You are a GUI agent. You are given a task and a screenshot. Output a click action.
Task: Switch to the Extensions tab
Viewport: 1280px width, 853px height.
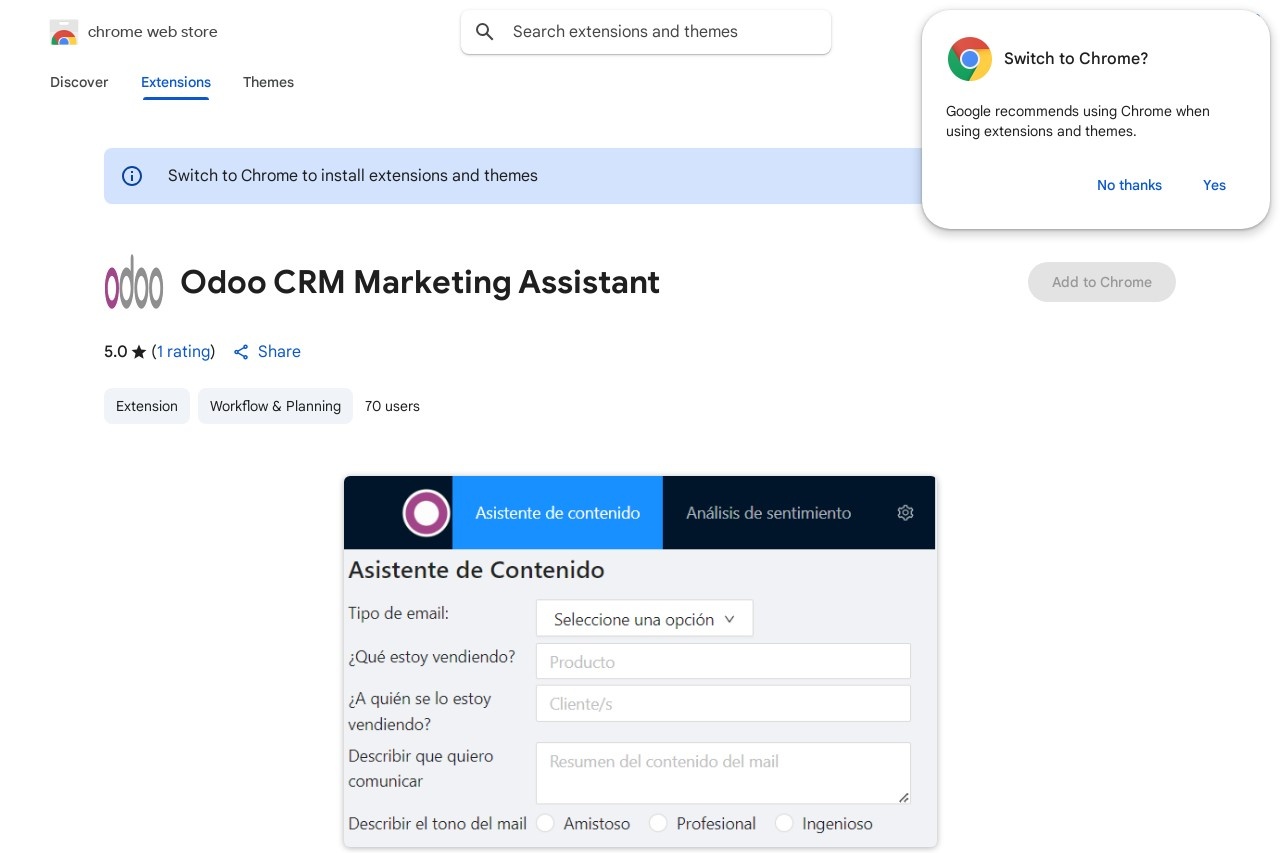tap(176, 82)
